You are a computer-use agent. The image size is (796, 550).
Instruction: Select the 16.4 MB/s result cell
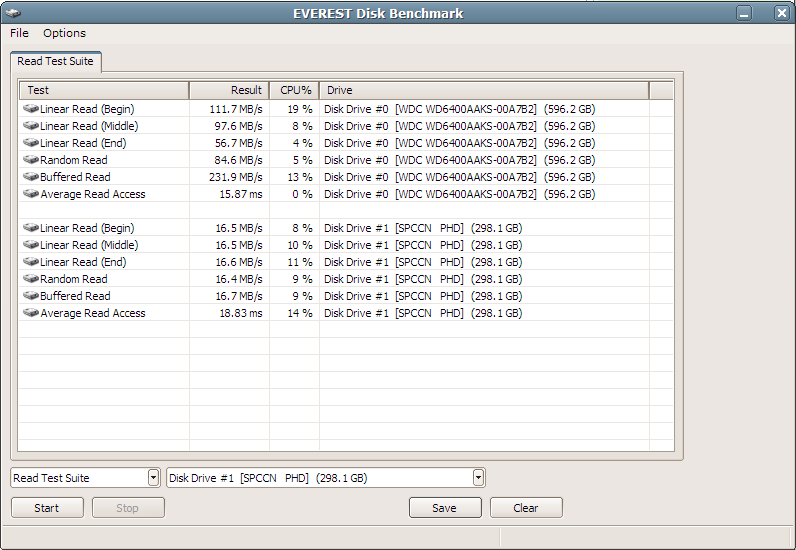tap(239, 279)
